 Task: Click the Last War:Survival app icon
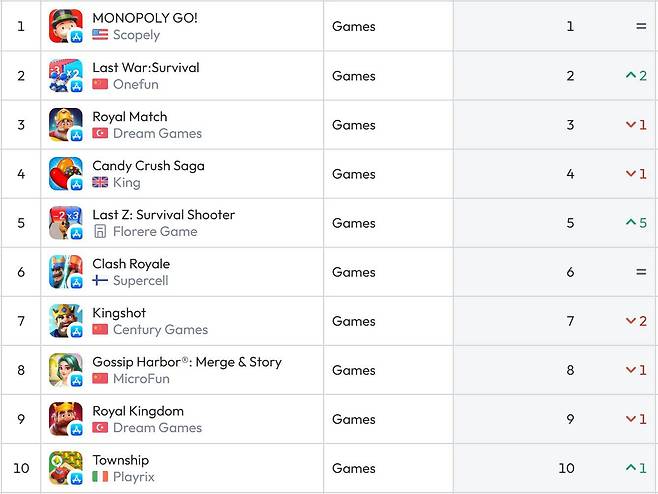[66, 76]
